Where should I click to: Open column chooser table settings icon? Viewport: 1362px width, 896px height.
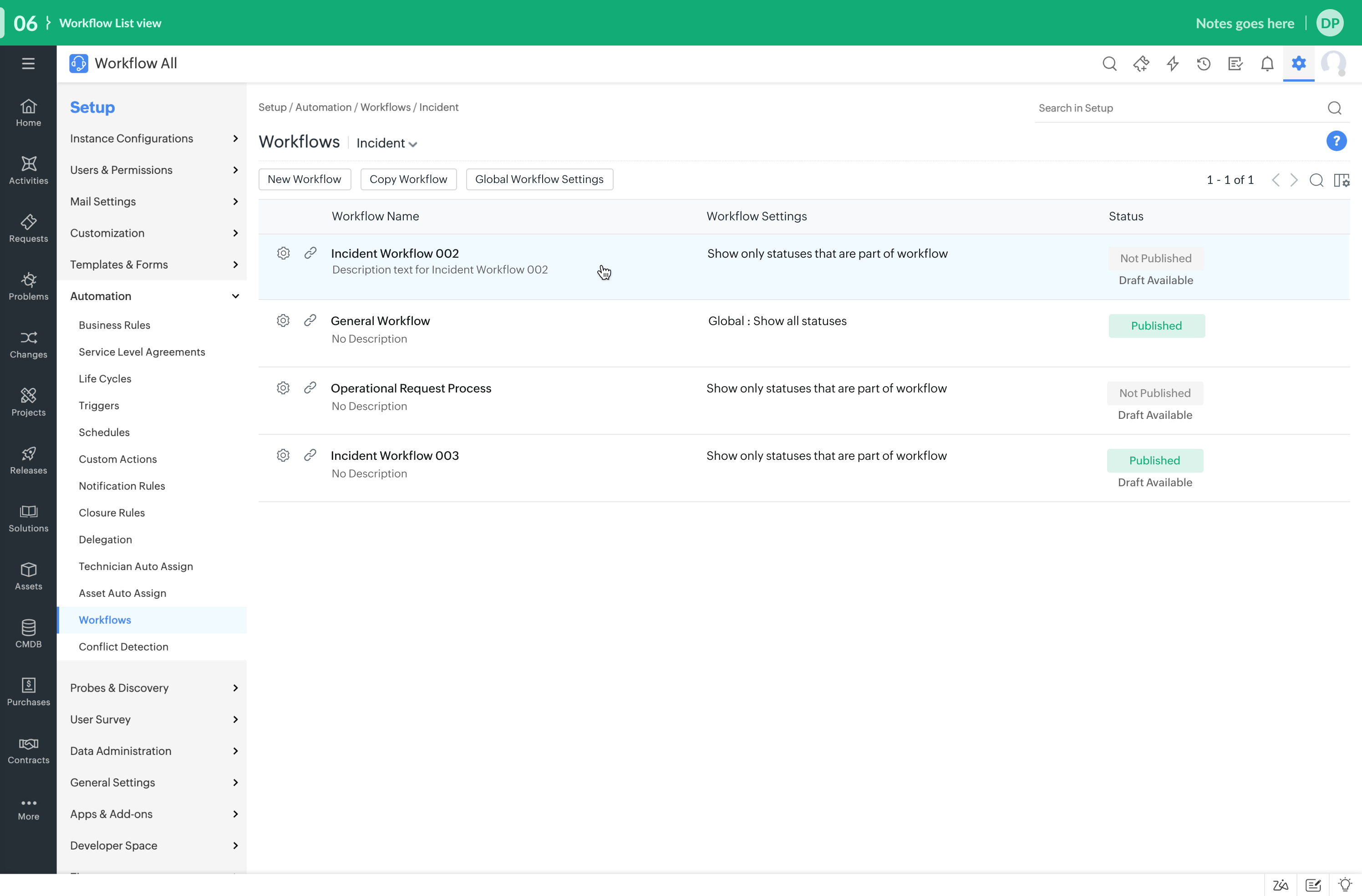click(1342, 180)
